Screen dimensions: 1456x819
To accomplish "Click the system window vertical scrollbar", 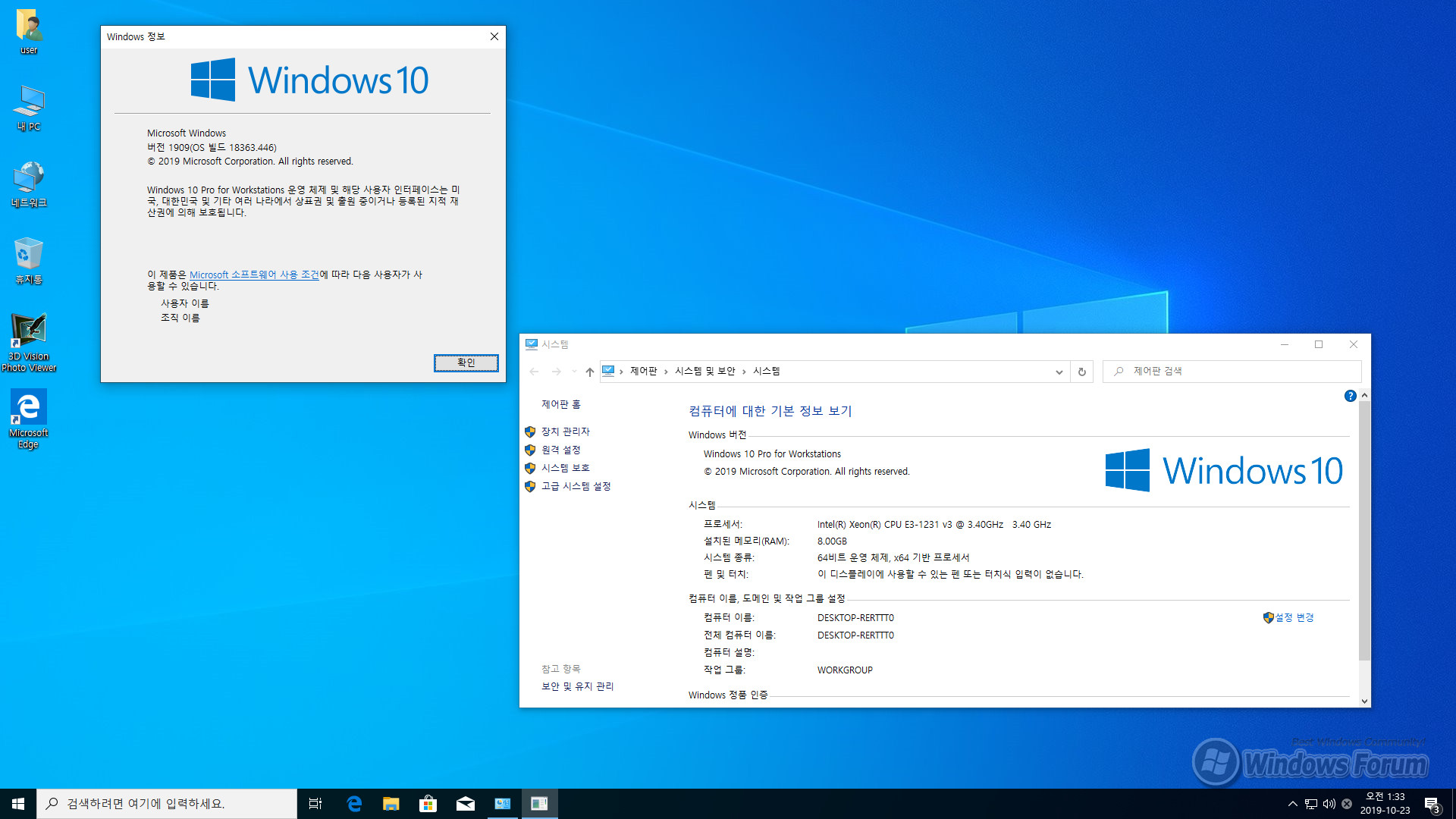I will pyautogui.click(x=1364, y=531).
